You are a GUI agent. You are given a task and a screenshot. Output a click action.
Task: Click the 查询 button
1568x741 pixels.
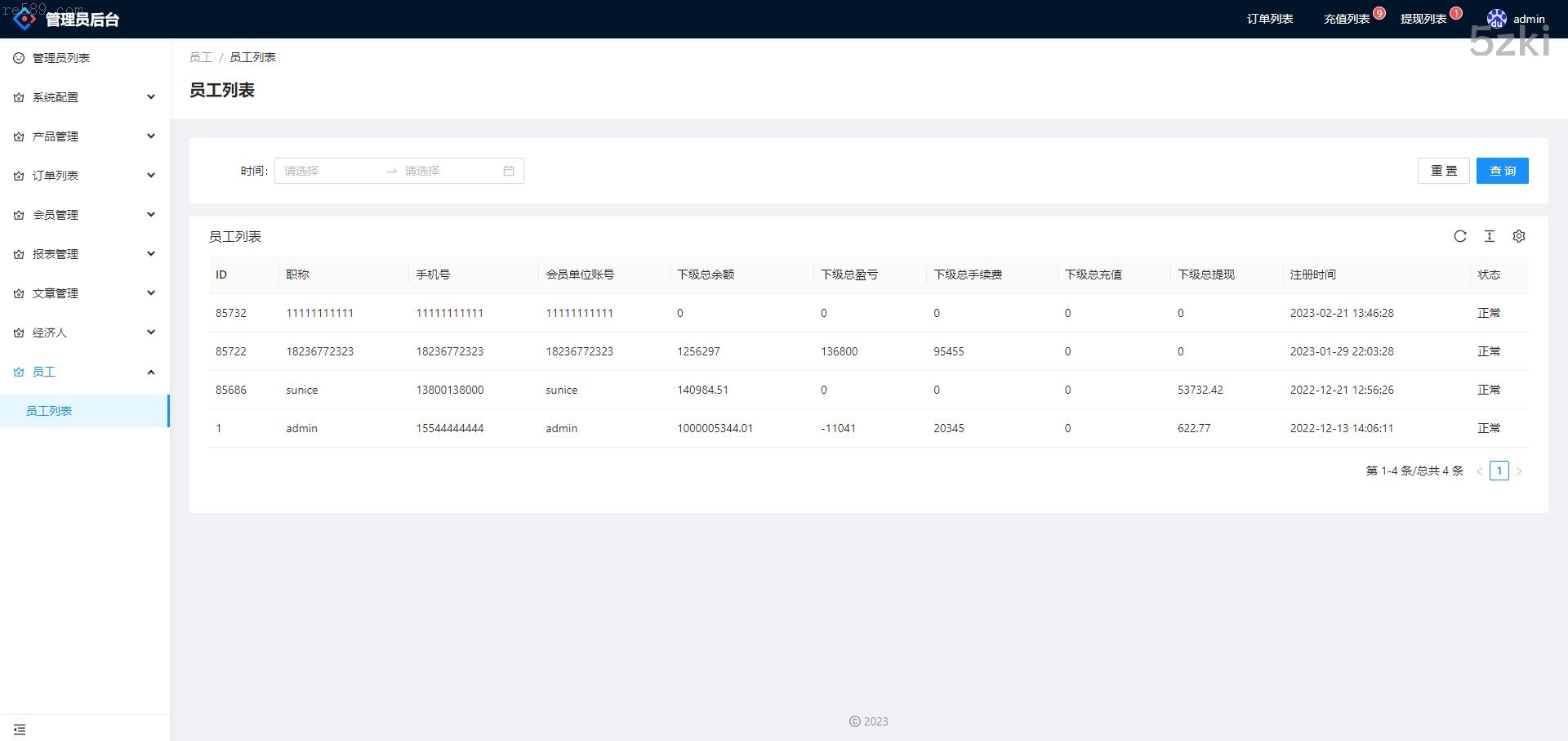1502,171
